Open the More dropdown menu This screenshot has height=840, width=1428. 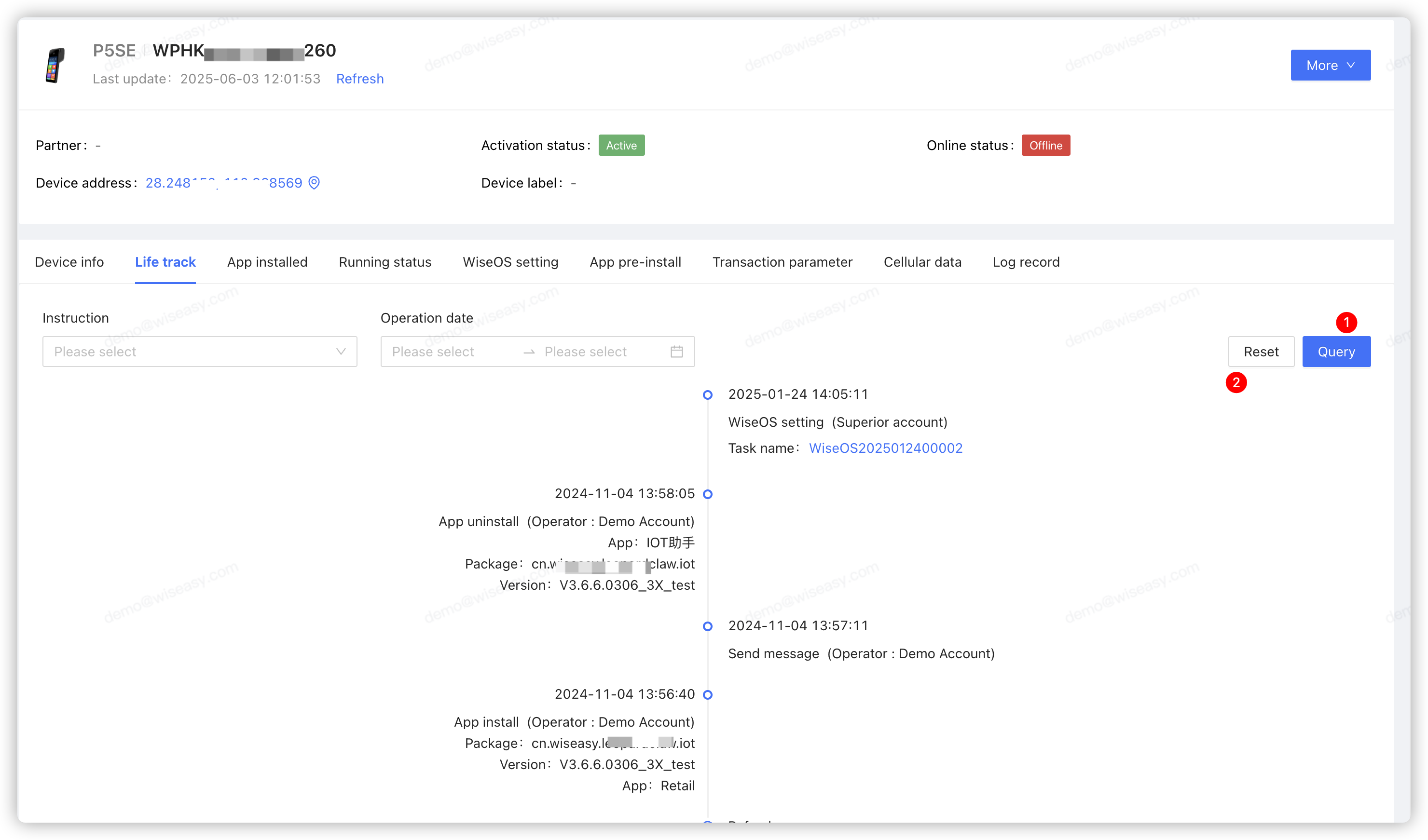point(1330,65)
